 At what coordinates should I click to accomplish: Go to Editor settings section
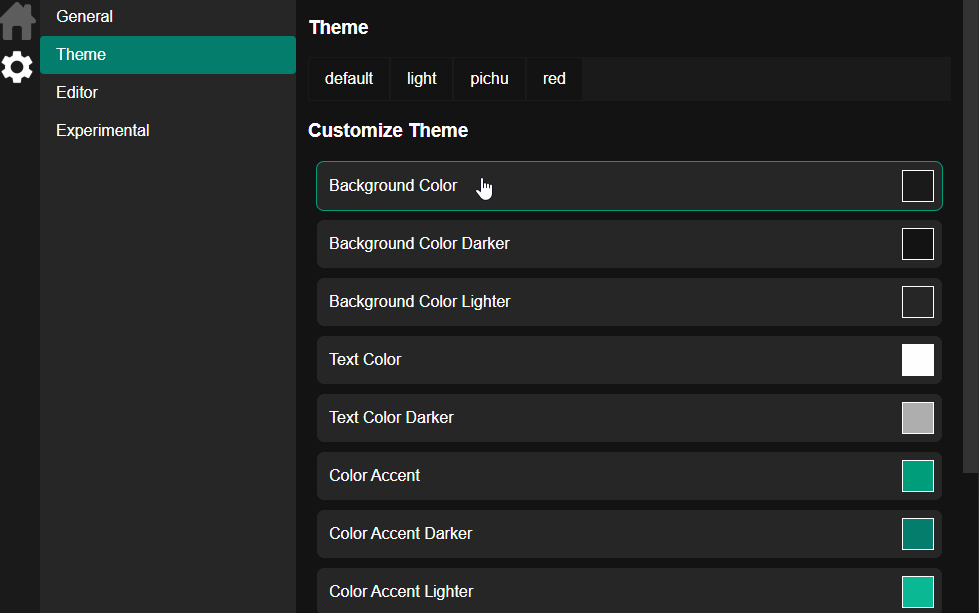[x=77, y=93]
